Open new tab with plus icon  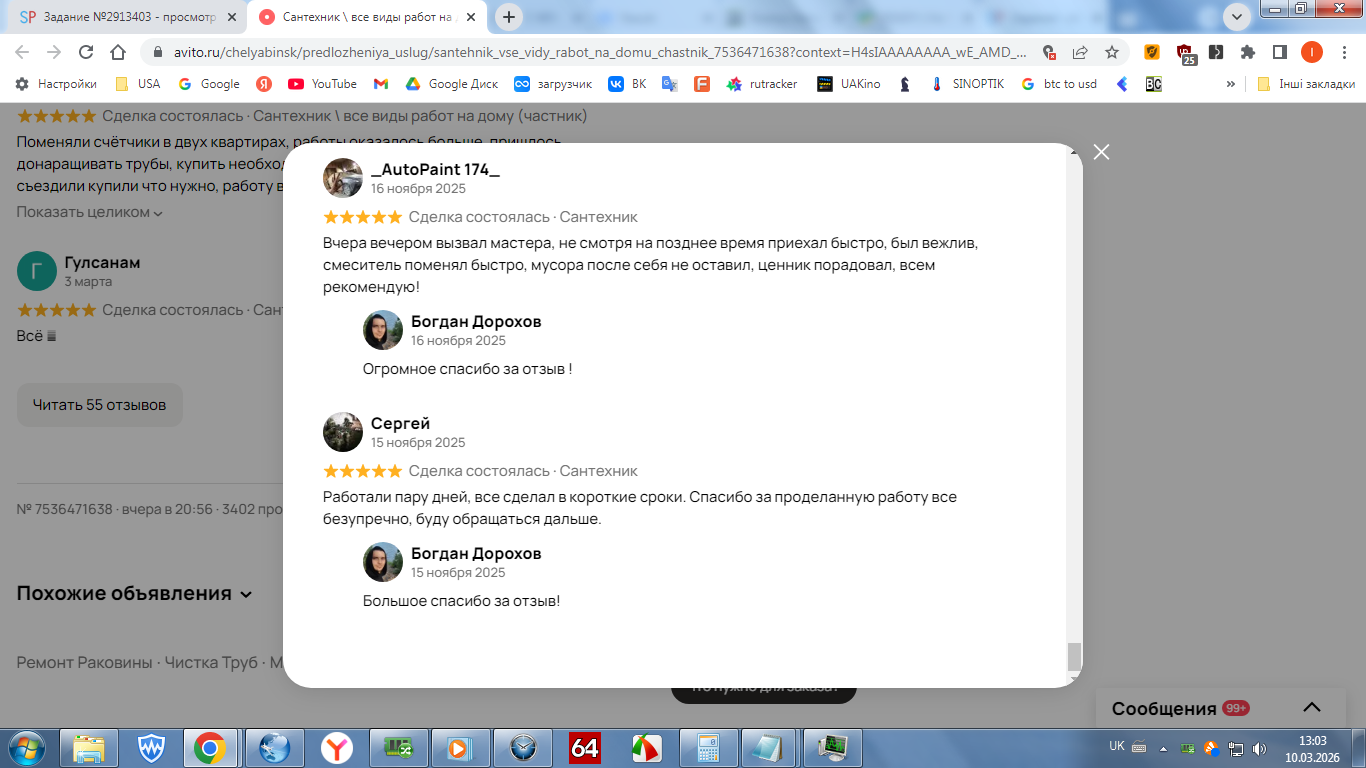point(509,16)
